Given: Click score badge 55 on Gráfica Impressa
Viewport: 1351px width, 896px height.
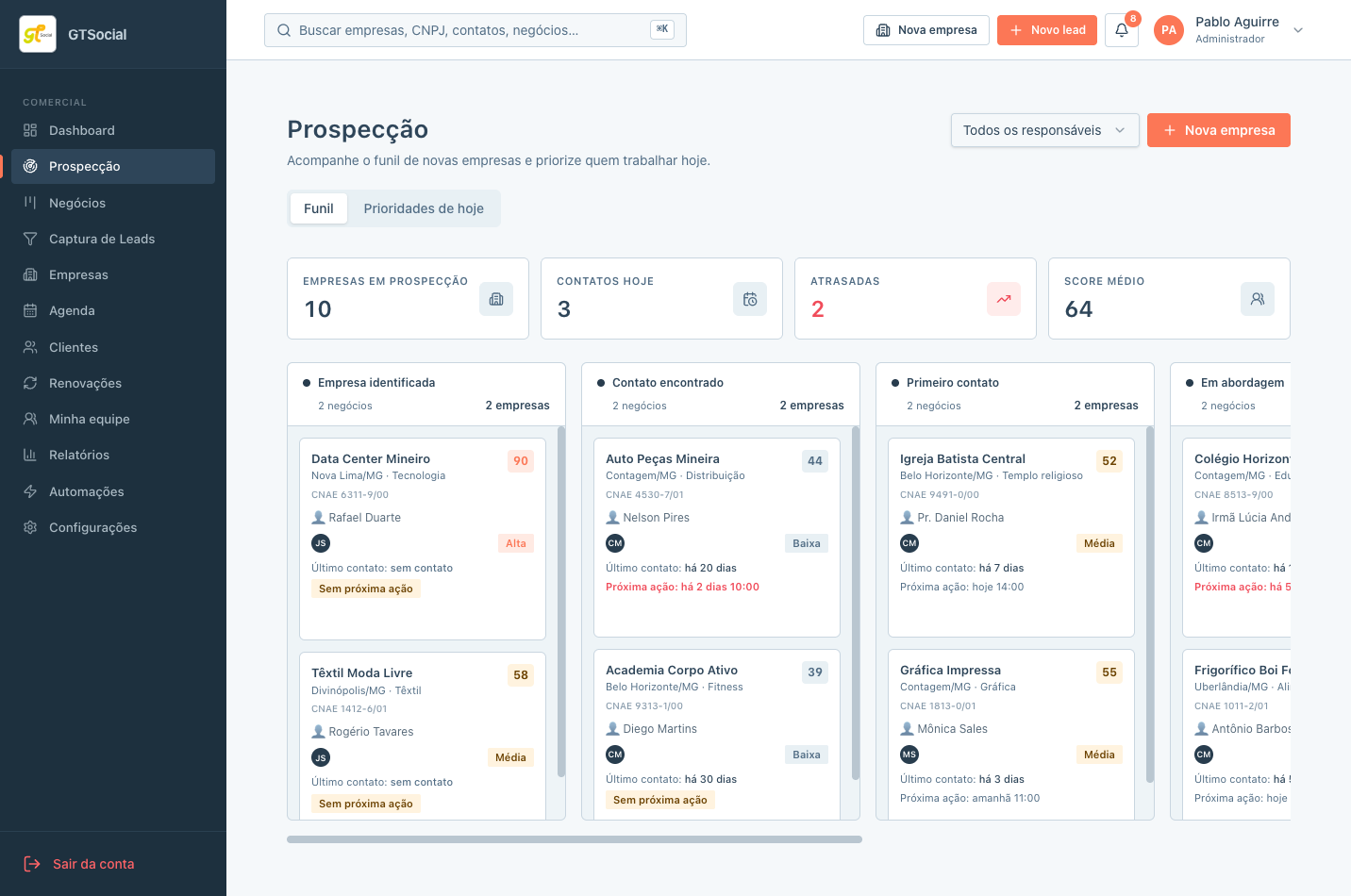Looking at the screenshot, I should [1109, 672].
